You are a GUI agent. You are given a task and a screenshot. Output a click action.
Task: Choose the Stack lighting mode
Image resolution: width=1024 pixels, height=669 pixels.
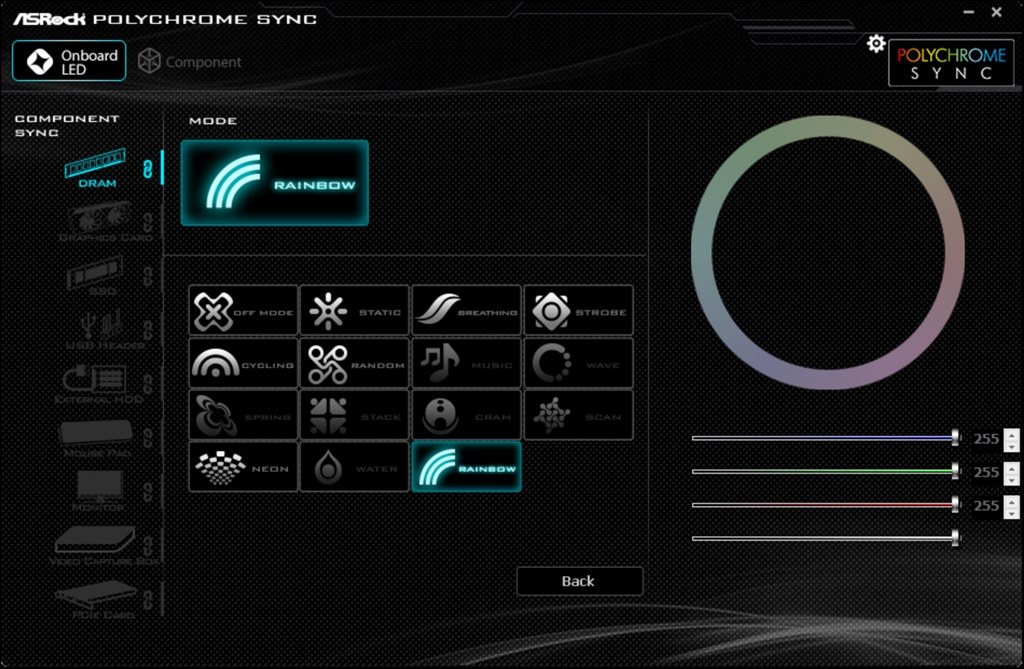[355, 416]
